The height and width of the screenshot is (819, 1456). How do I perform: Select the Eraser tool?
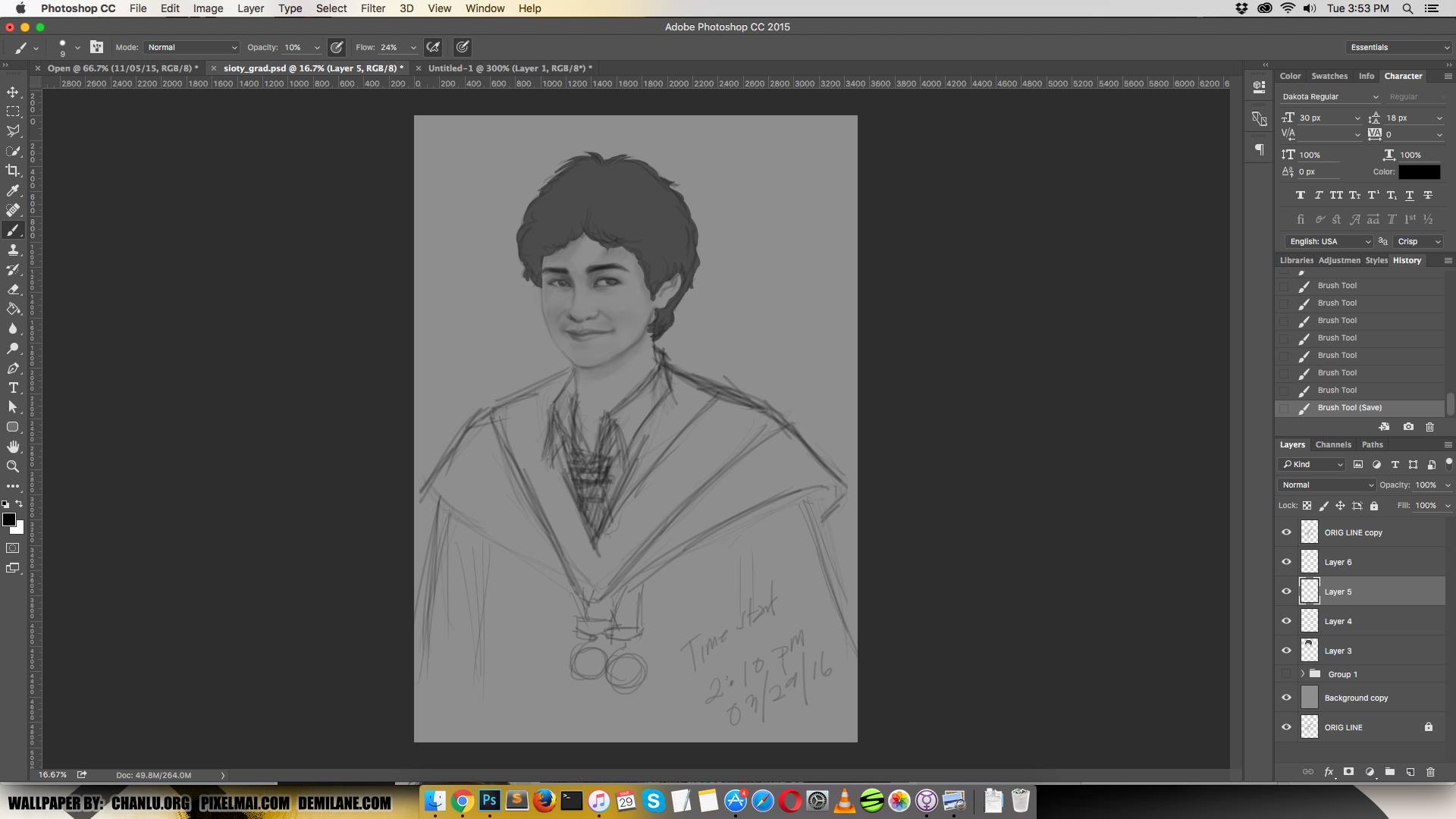click(x=13, y=289)
